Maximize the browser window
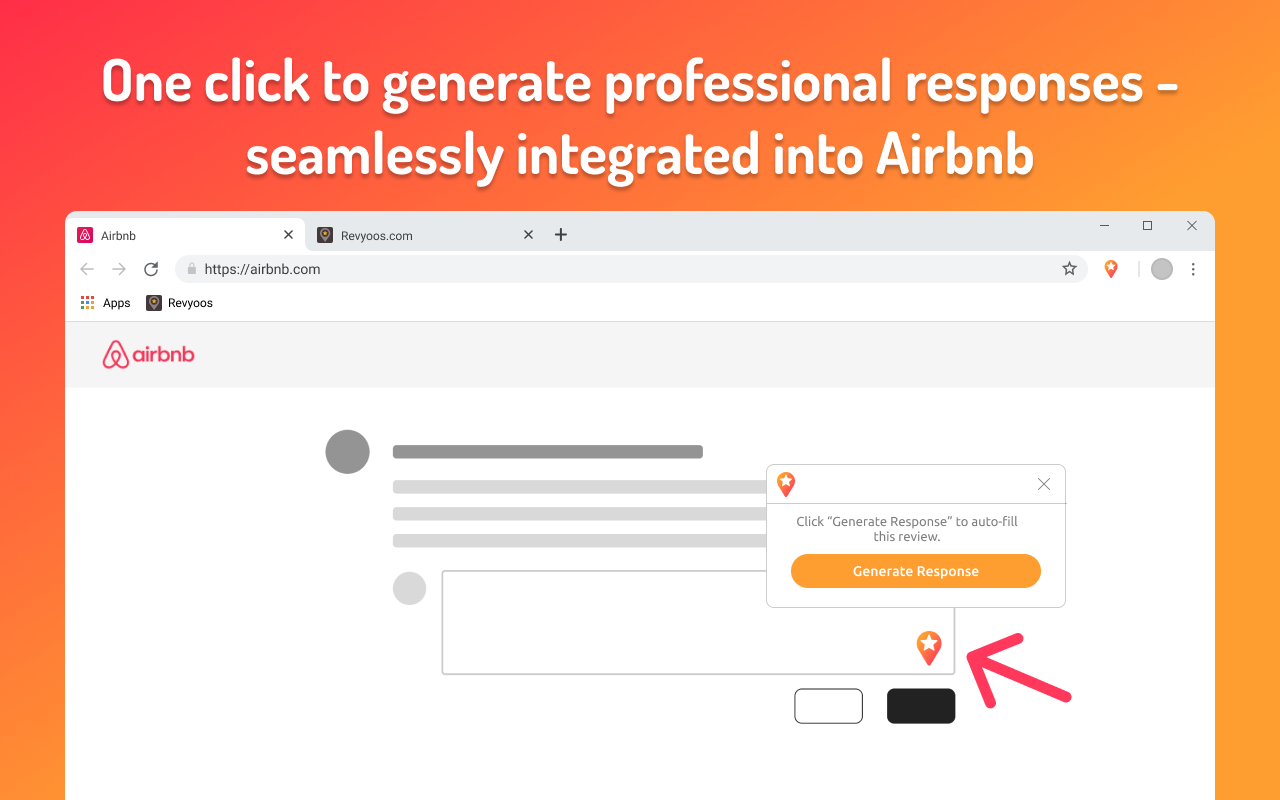Viewport: 1280px width, 800px height. tap(1148, 226)
